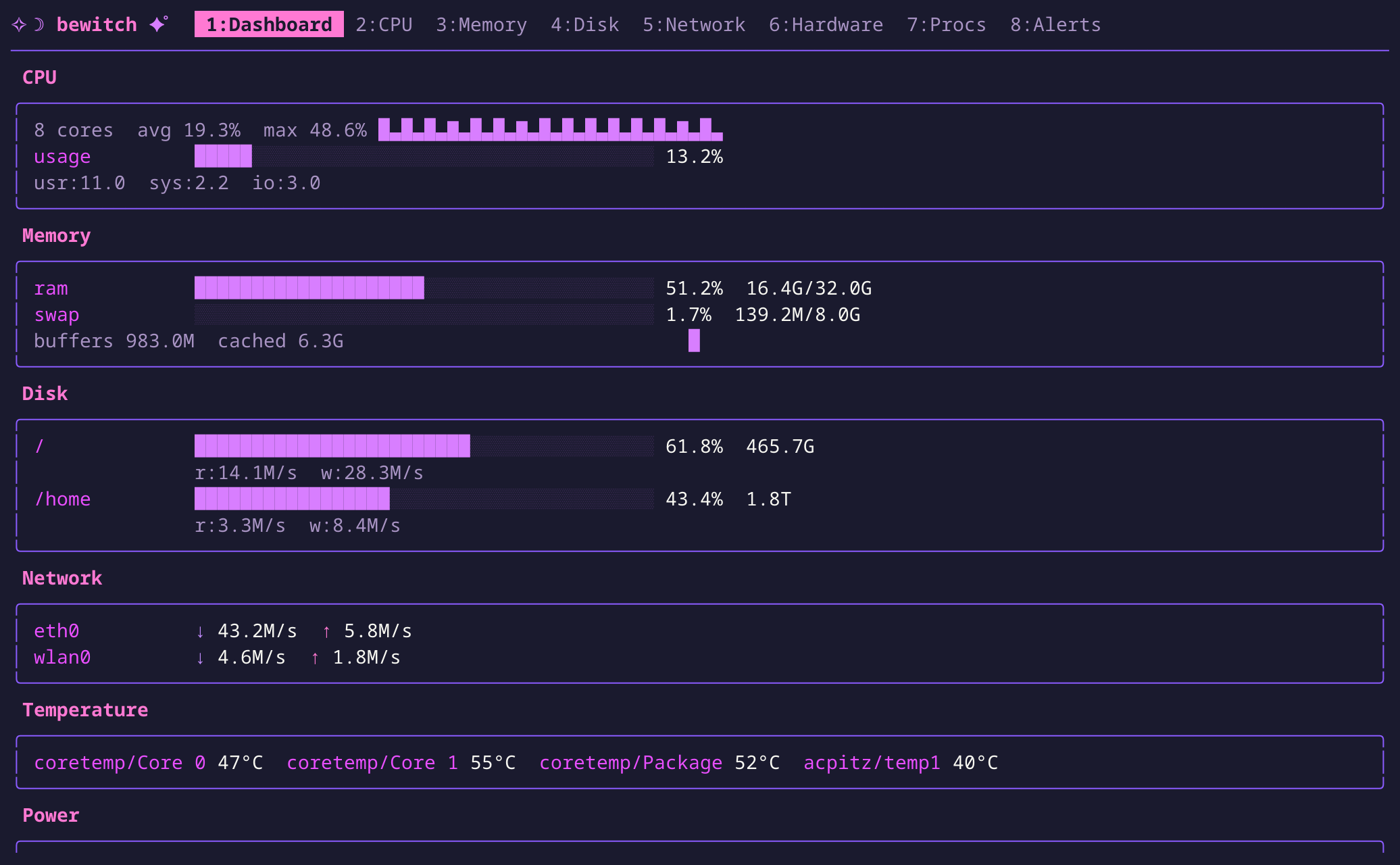Open the 5:Network tab

pyautogui.click(x=694, y=24)
